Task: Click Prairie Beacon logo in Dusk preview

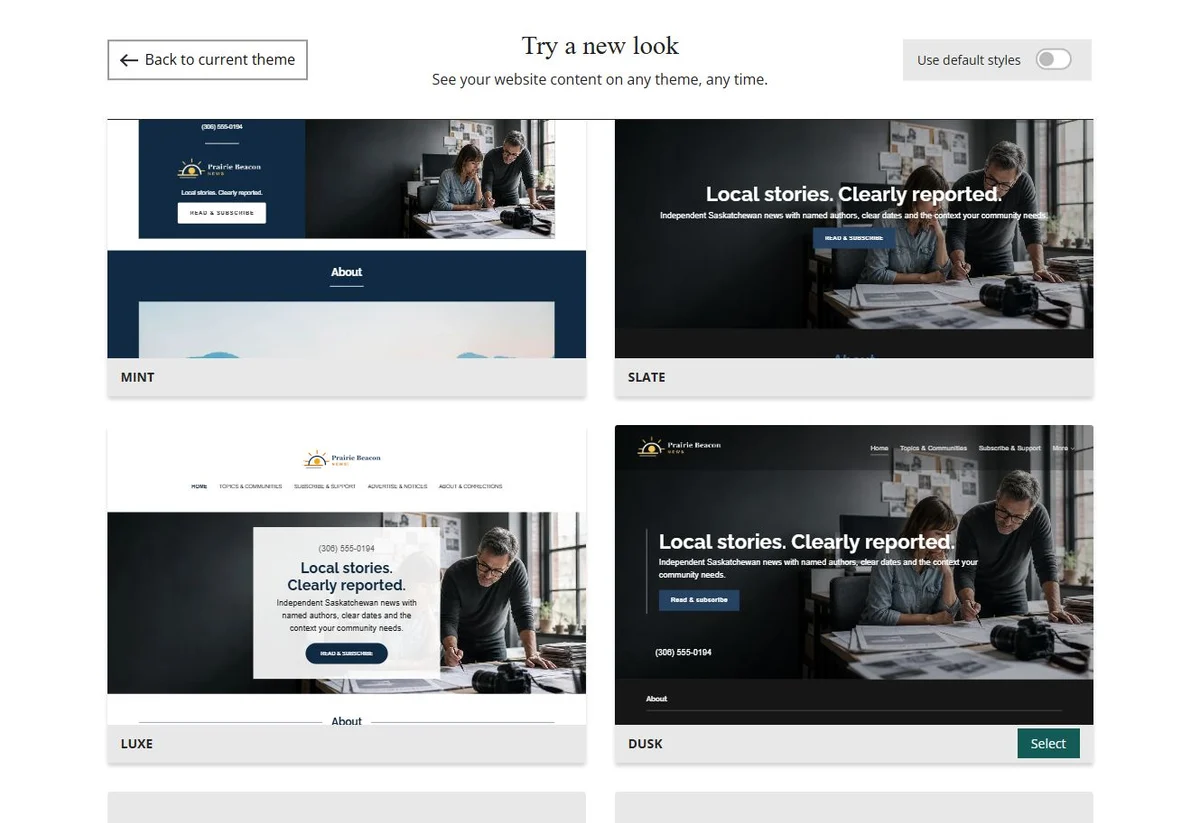Action: click(x=679, y=447)
